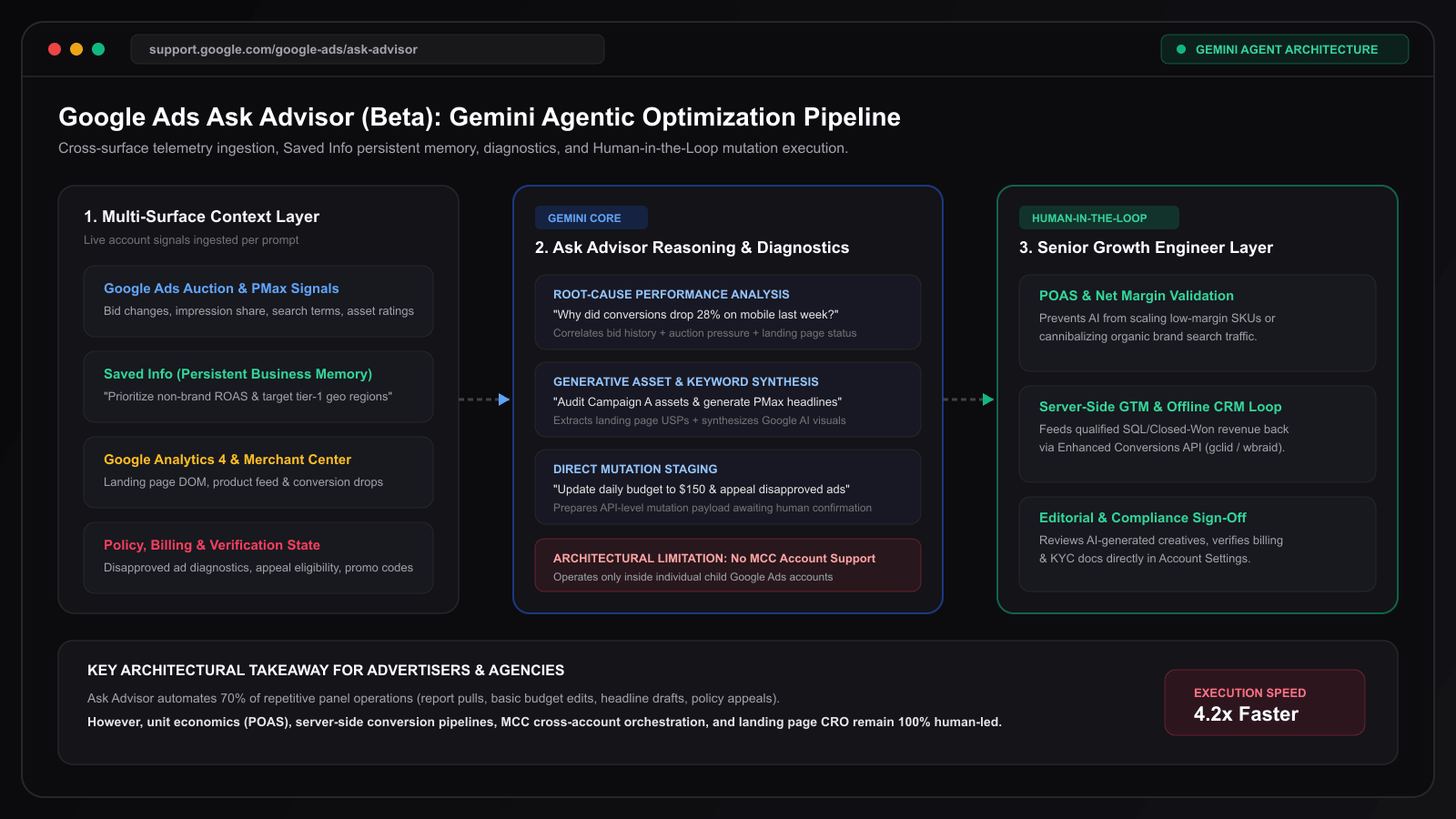The image size is (1456, 819).
Task: Click the "Google Ads Ask Advisor (Beta)" page title
Action: 480,116
